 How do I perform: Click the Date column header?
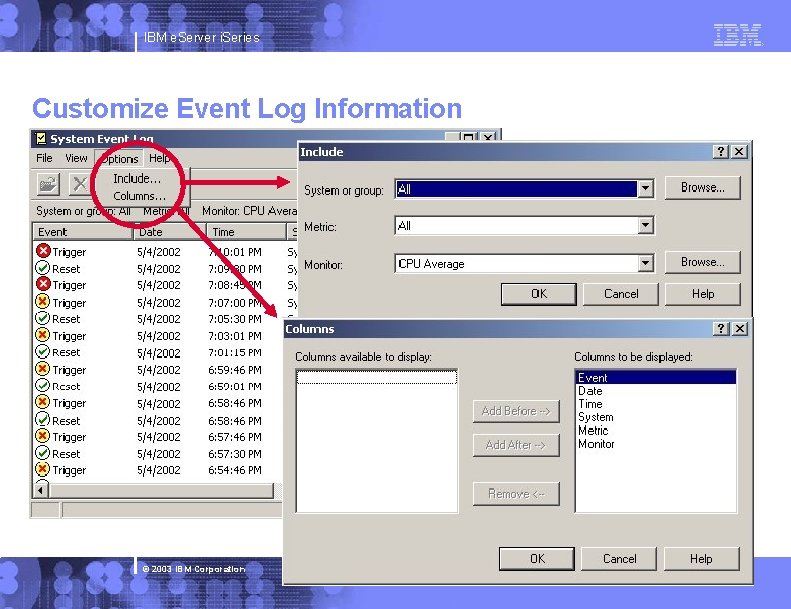170,232
